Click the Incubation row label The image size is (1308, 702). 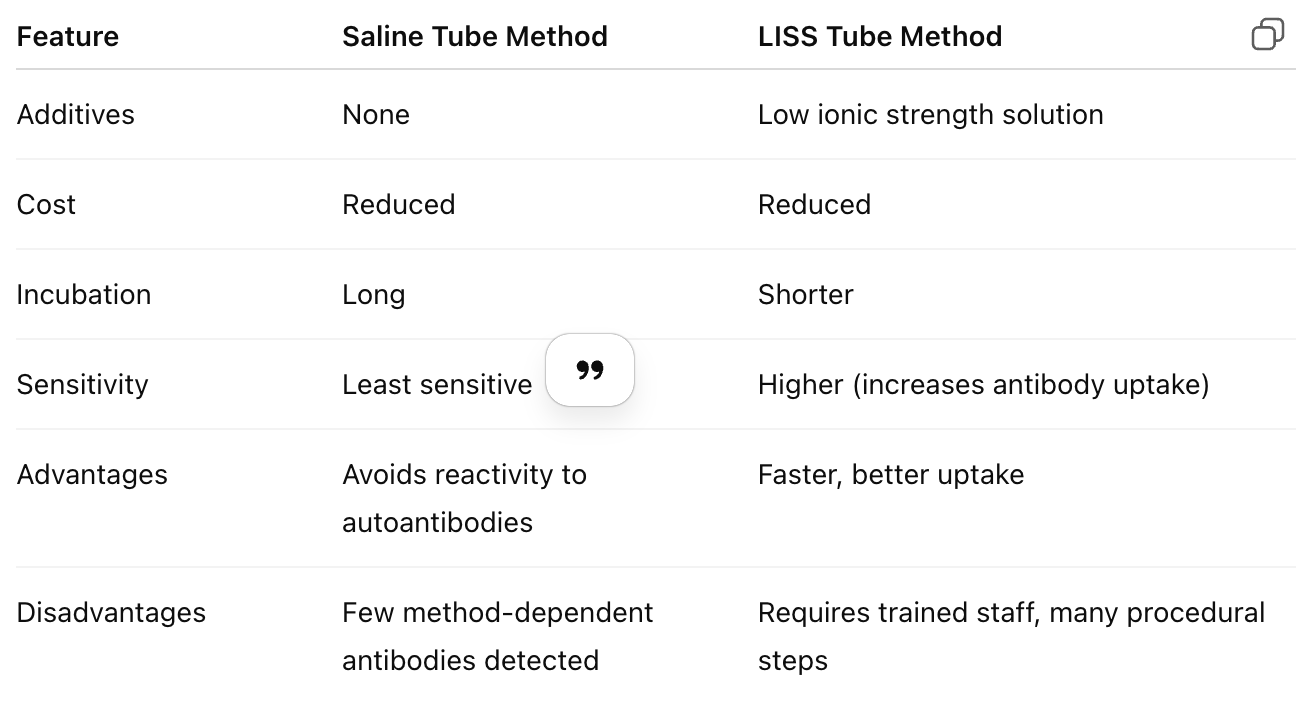tap(84, 295)
